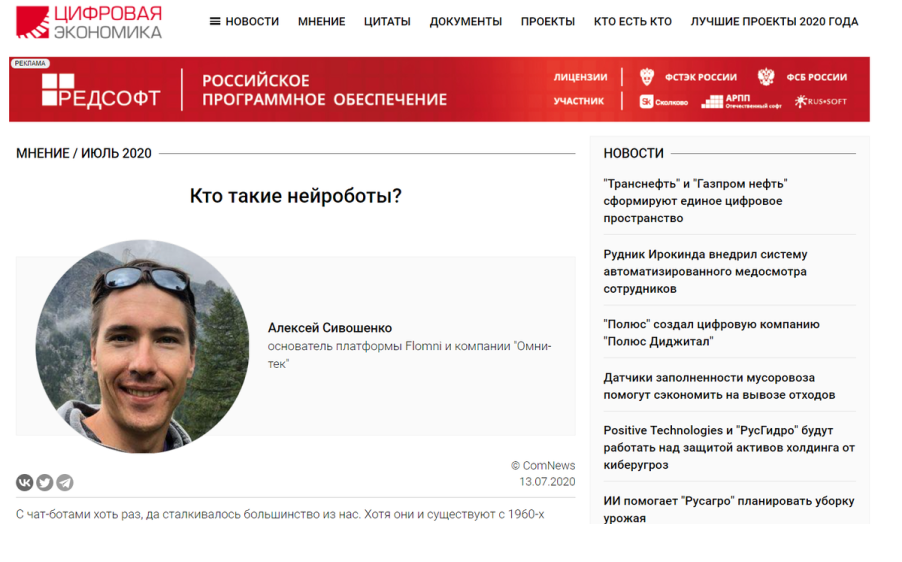Share the article via Telegram icon

coord(65,483)
